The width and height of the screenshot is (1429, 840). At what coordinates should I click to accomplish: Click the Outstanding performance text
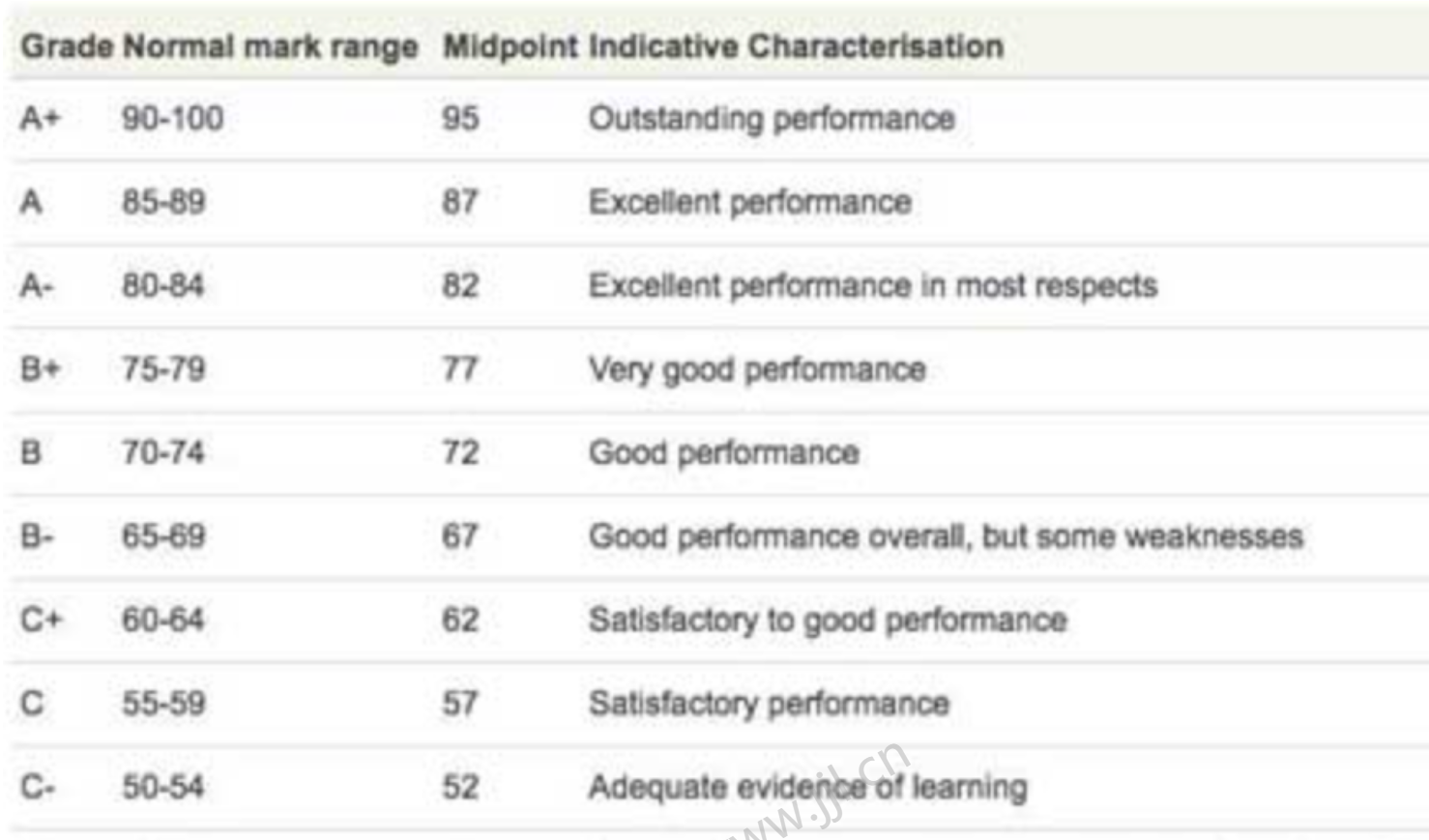(x=771, y=119)
